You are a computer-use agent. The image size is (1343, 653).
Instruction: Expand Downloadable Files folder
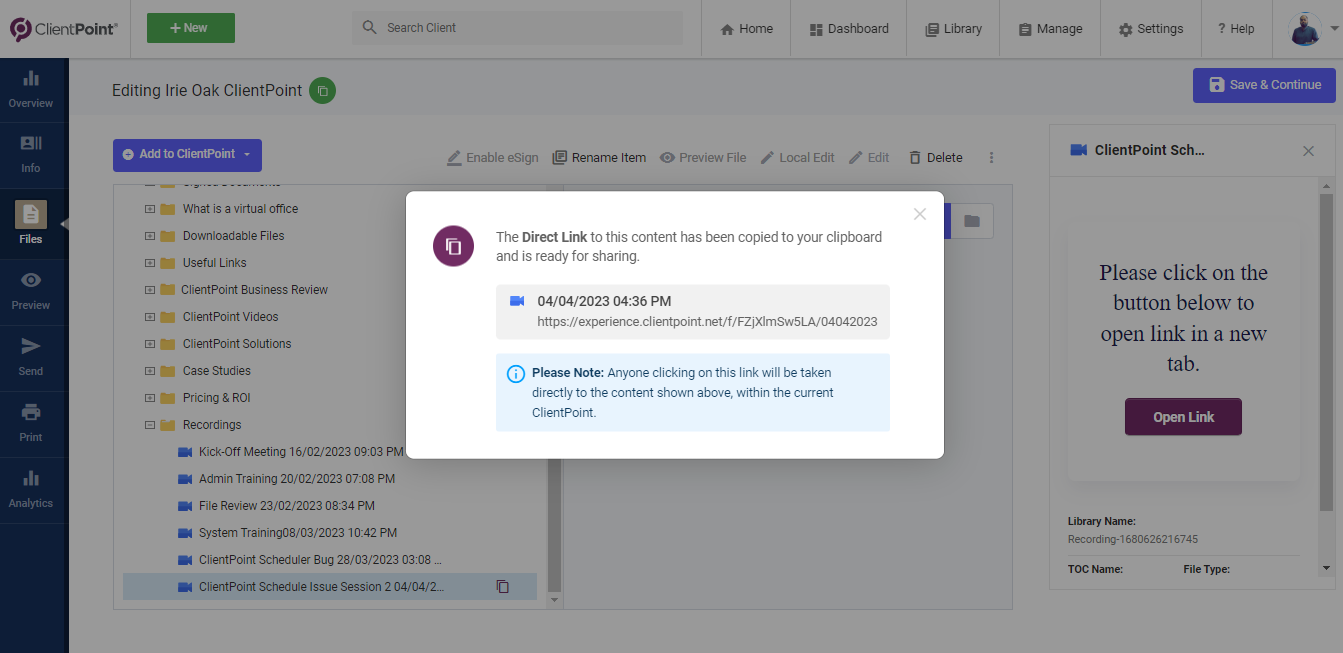click(x=150, y=236)
